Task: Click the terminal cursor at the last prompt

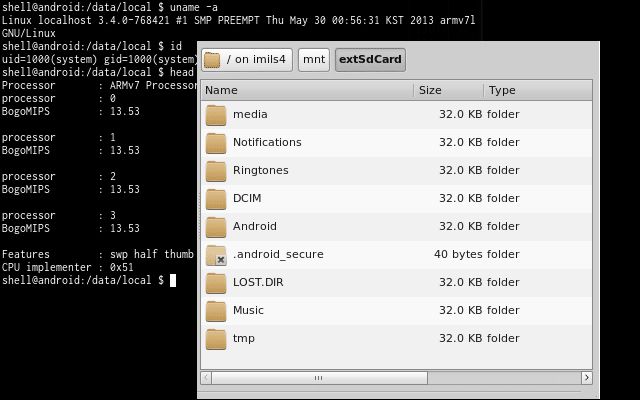Action: coord(173,280)
